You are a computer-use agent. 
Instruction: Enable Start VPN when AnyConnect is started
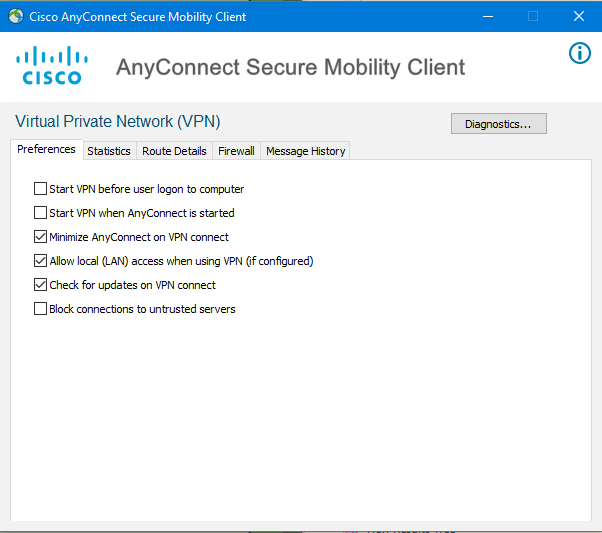pos(40,213)
